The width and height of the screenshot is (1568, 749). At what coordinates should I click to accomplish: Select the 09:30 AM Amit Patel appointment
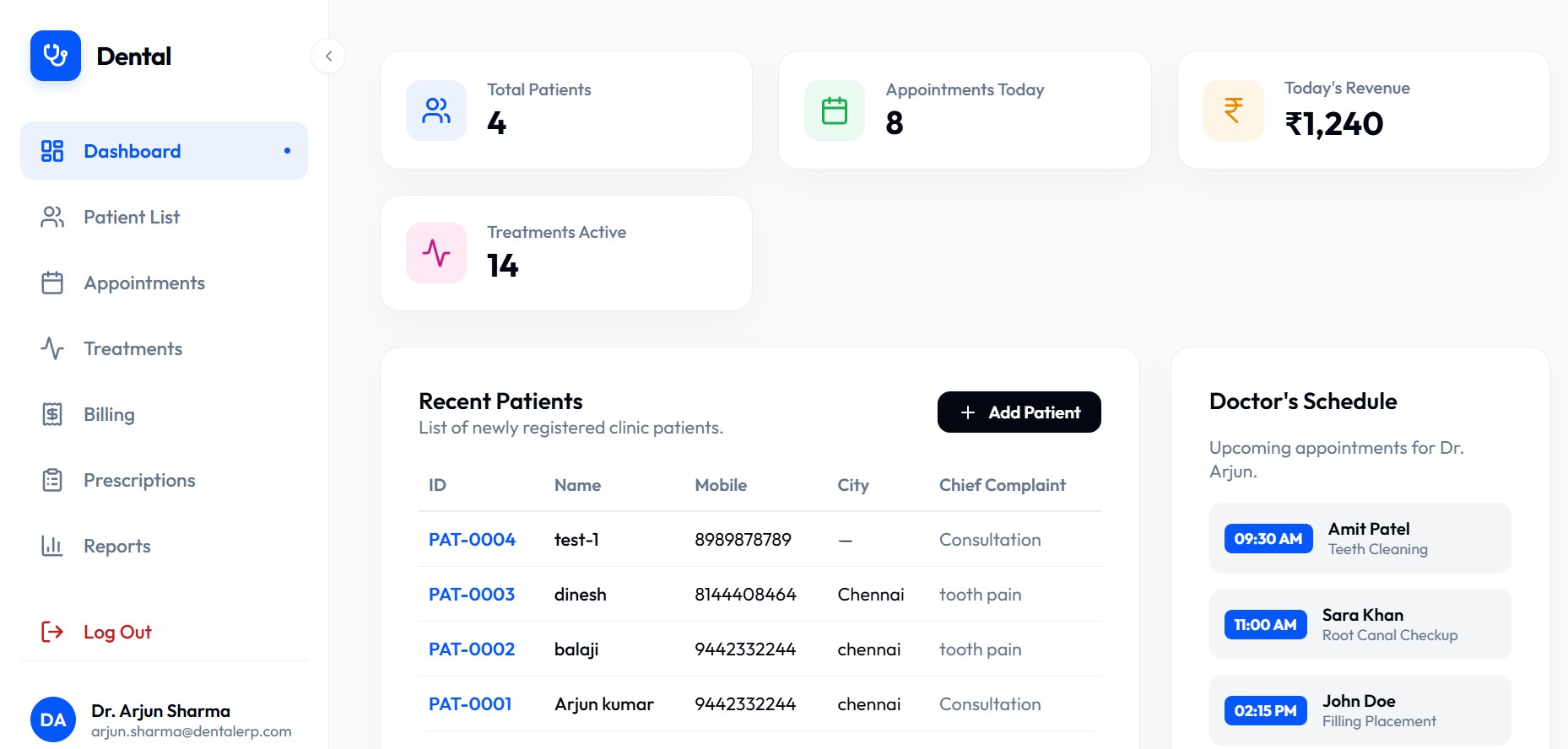tap(1360, 538)
